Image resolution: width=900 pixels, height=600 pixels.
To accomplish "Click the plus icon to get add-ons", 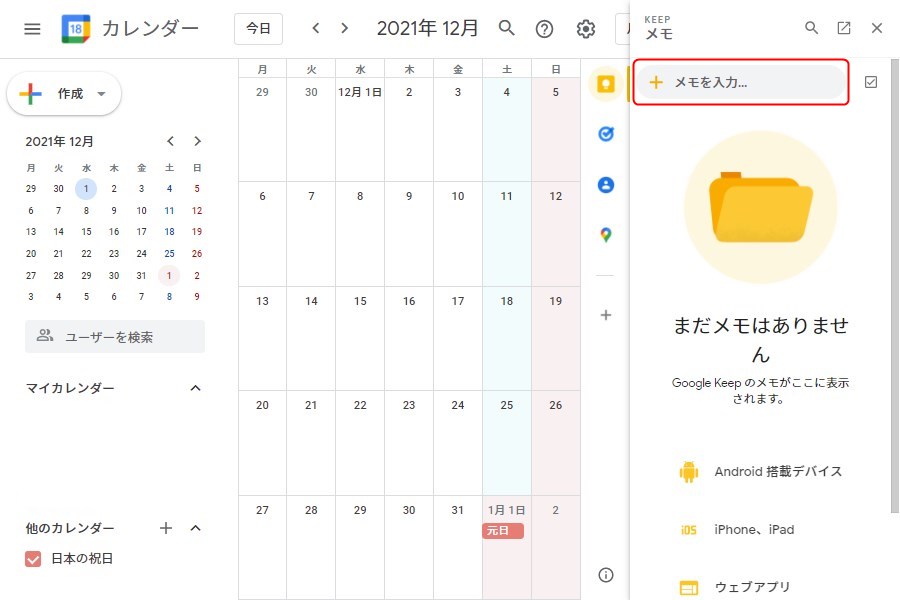I will pyautogui.click(x=605, y=315).
